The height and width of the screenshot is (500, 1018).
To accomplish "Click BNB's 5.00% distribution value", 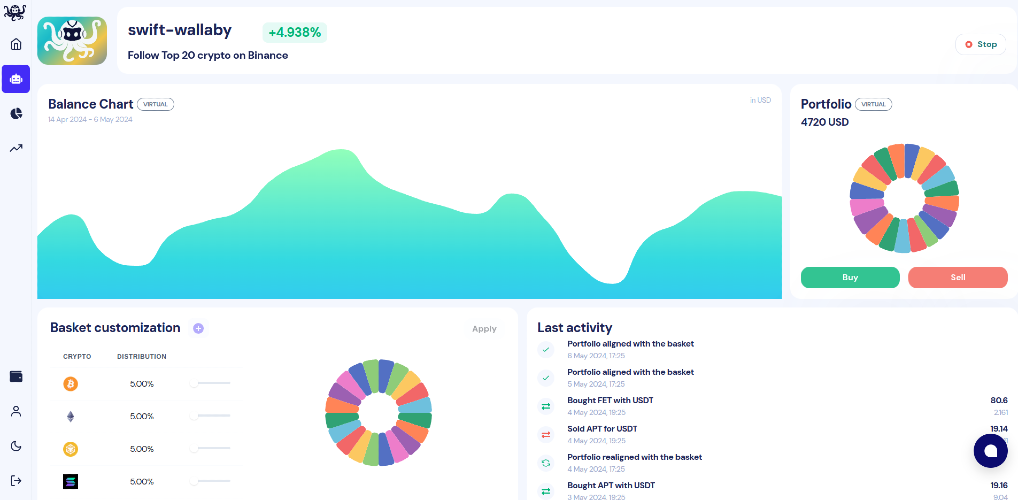I will (142, 449).
